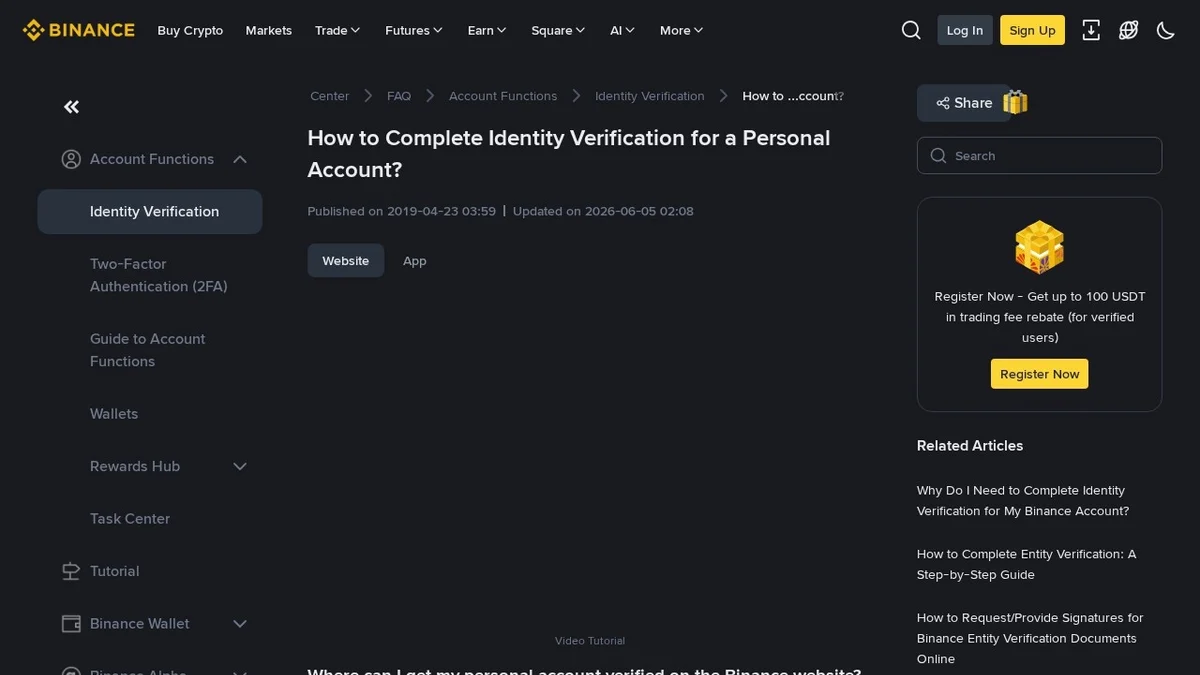
Task: Open 'How to Request/Provide Signatures' article
Action: [1030, 638]
